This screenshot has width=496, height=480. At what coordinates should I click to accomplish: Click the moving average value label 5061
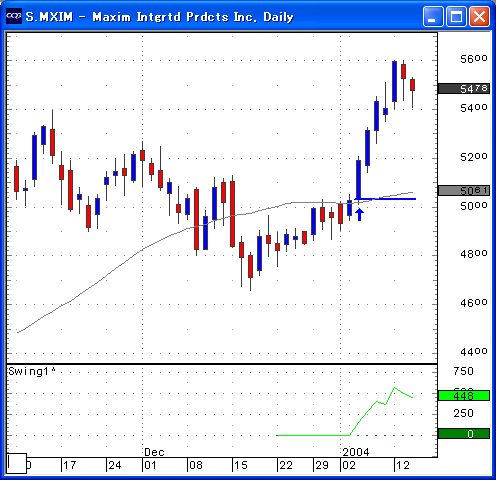point(464,191)
